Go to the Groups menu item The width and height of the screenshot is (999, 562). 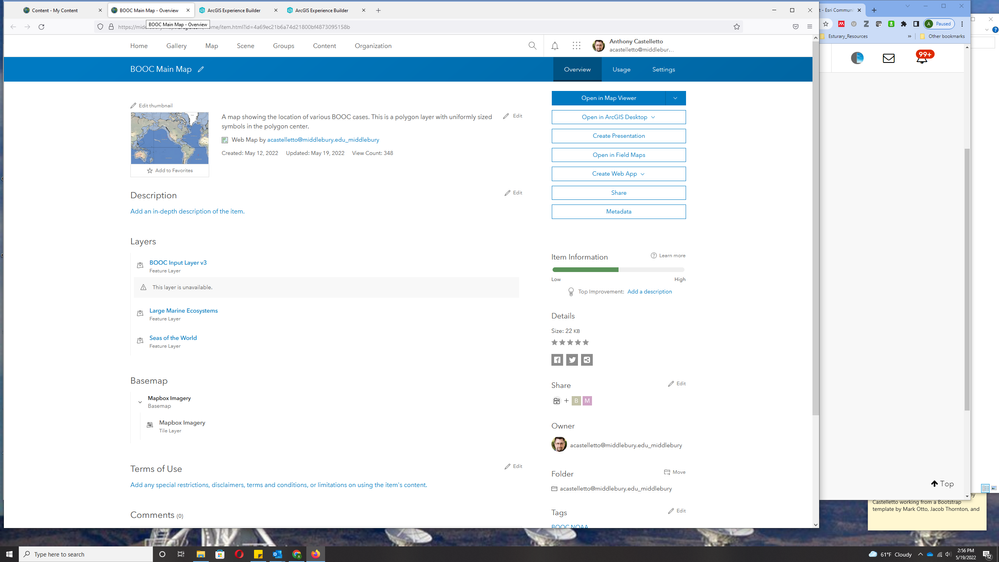pyautogui.click(x=284, y=46)
